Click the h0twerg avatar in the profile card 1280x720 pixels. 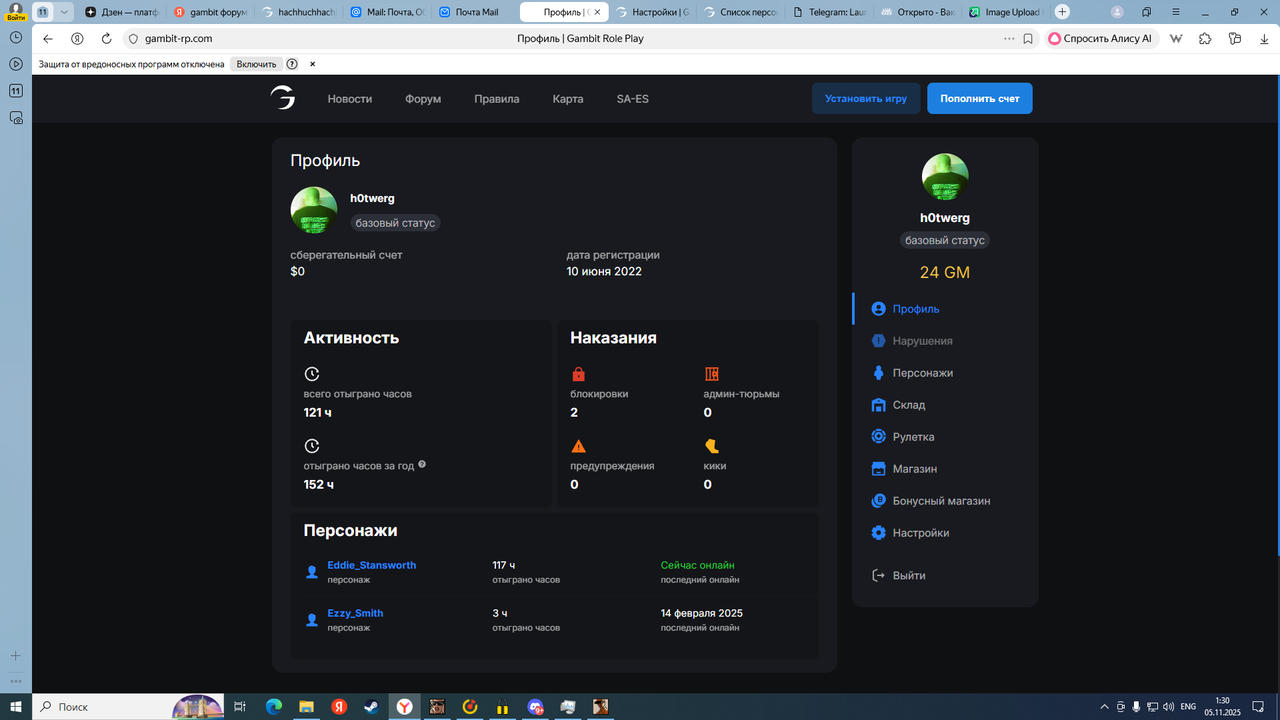313,209
